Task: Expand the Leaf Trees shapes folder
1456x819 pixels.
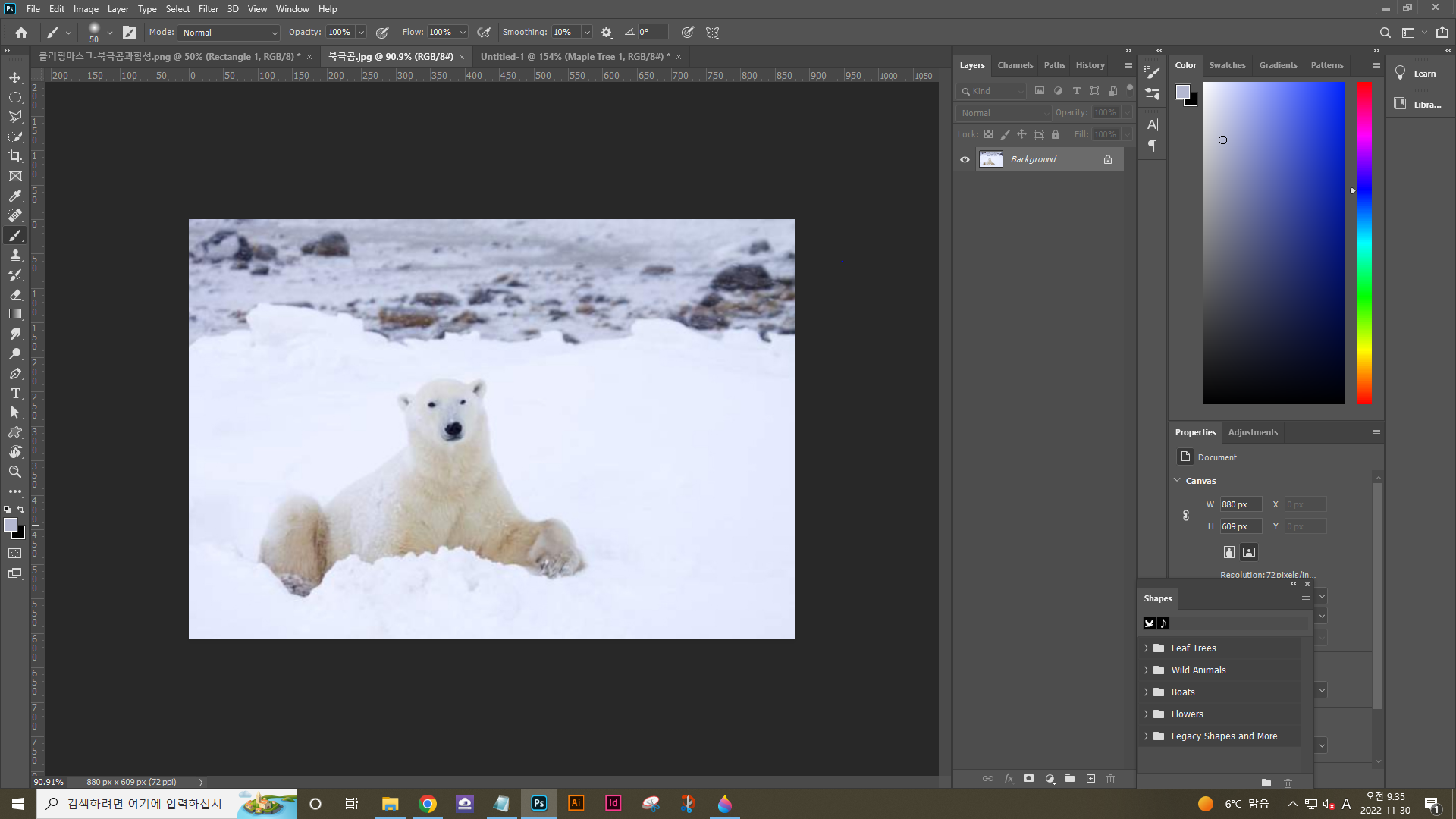Action: [1147, 648]
